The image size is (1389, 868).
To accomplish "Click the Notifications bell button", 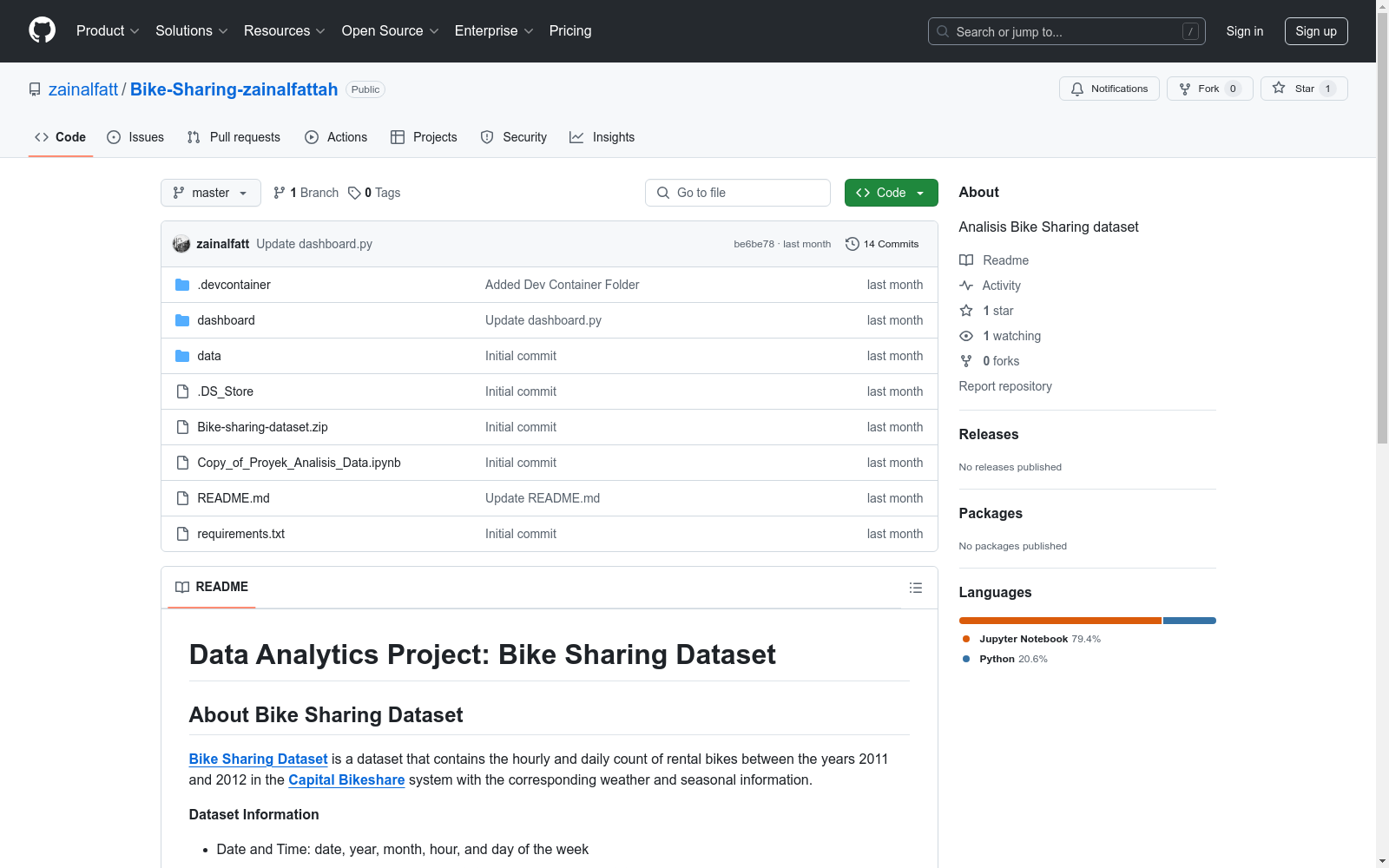I will (1109, 89).
